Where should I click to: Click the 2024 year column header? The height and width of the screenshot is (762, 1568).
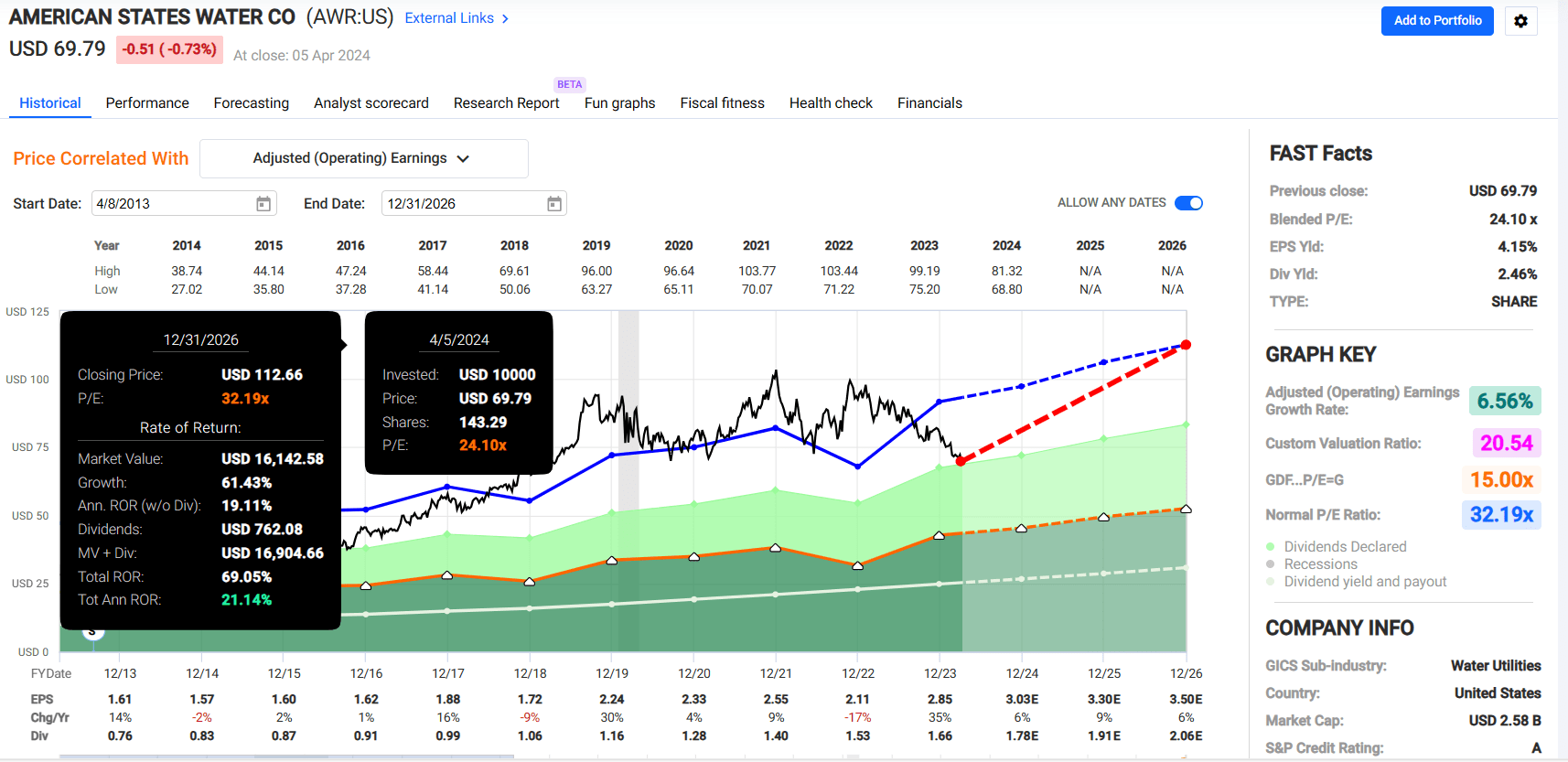[x=1006, y=245]
